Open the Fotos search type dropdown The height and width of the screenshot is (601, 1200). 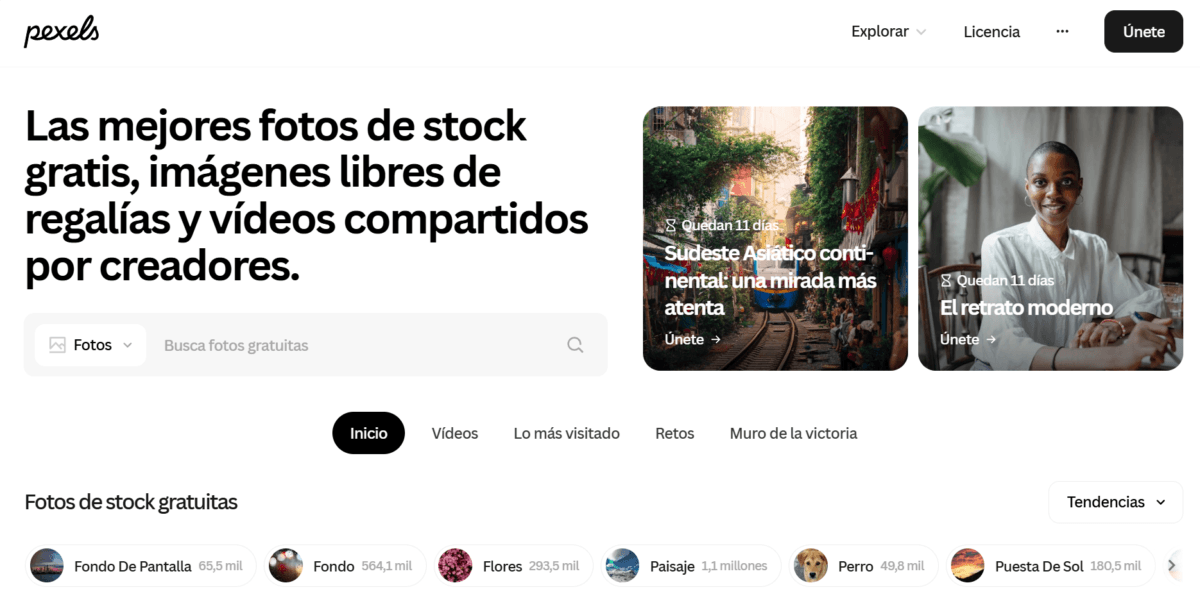(91, 345)
